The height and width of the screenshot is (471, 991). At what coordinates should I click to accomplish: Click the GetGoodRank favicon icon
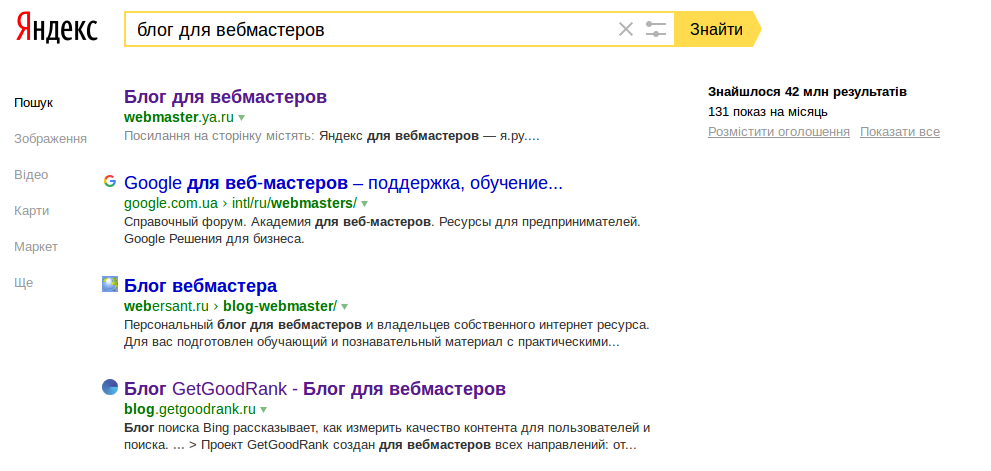(x=110, y=387)
